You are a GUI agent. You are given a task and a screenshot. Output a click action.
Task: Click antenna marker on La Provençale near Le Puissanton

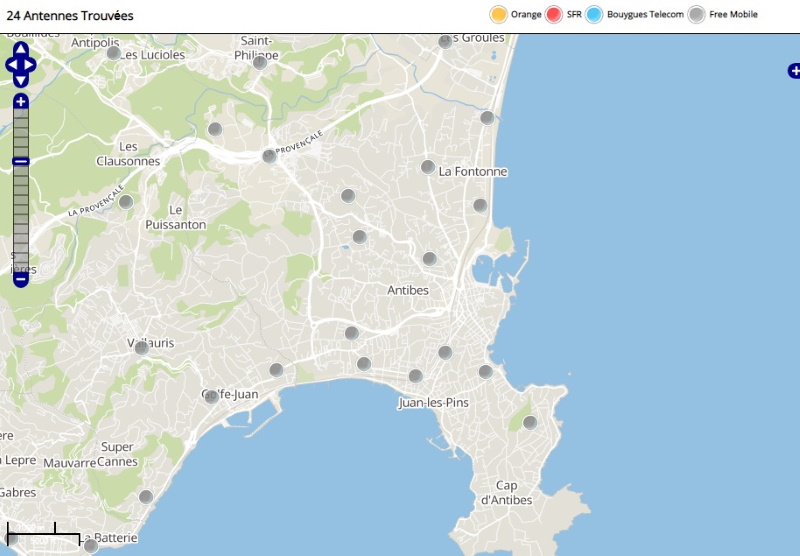[x=126, y=202]
